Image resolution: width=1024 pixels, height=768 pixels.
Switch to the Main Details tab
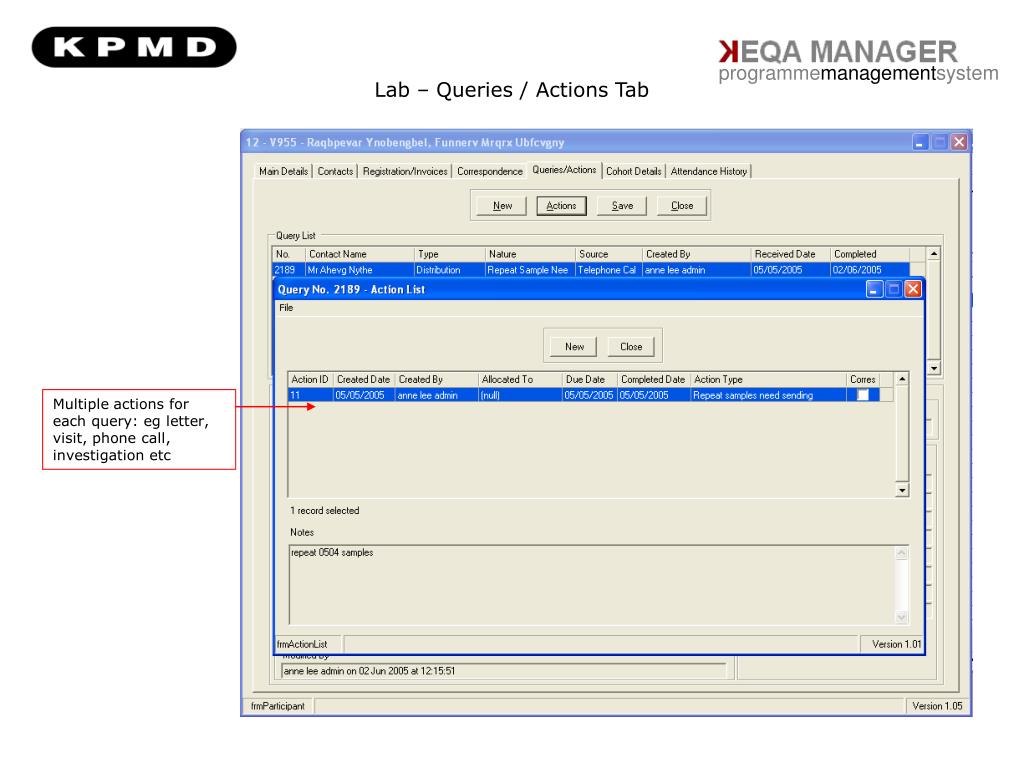[284, 171]
